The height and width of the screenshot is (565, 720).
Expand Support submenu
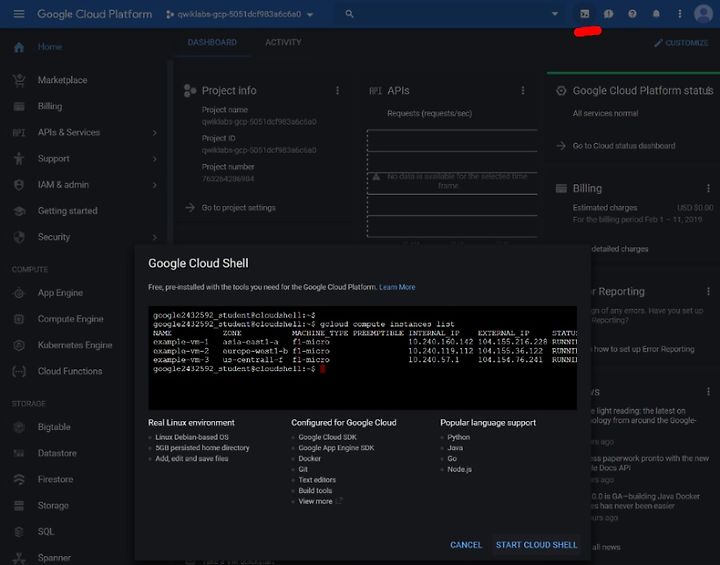pos(155,159)
